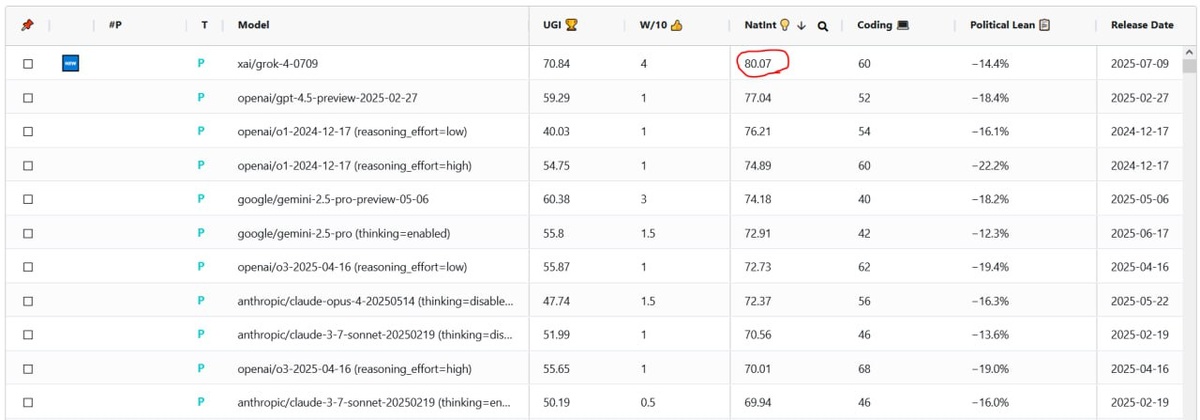This screenshot has width=1200, height=420.
Task: Click the P icon for o1-2024-12-17 reasoning_effort=low
Action: pos(201,131)
